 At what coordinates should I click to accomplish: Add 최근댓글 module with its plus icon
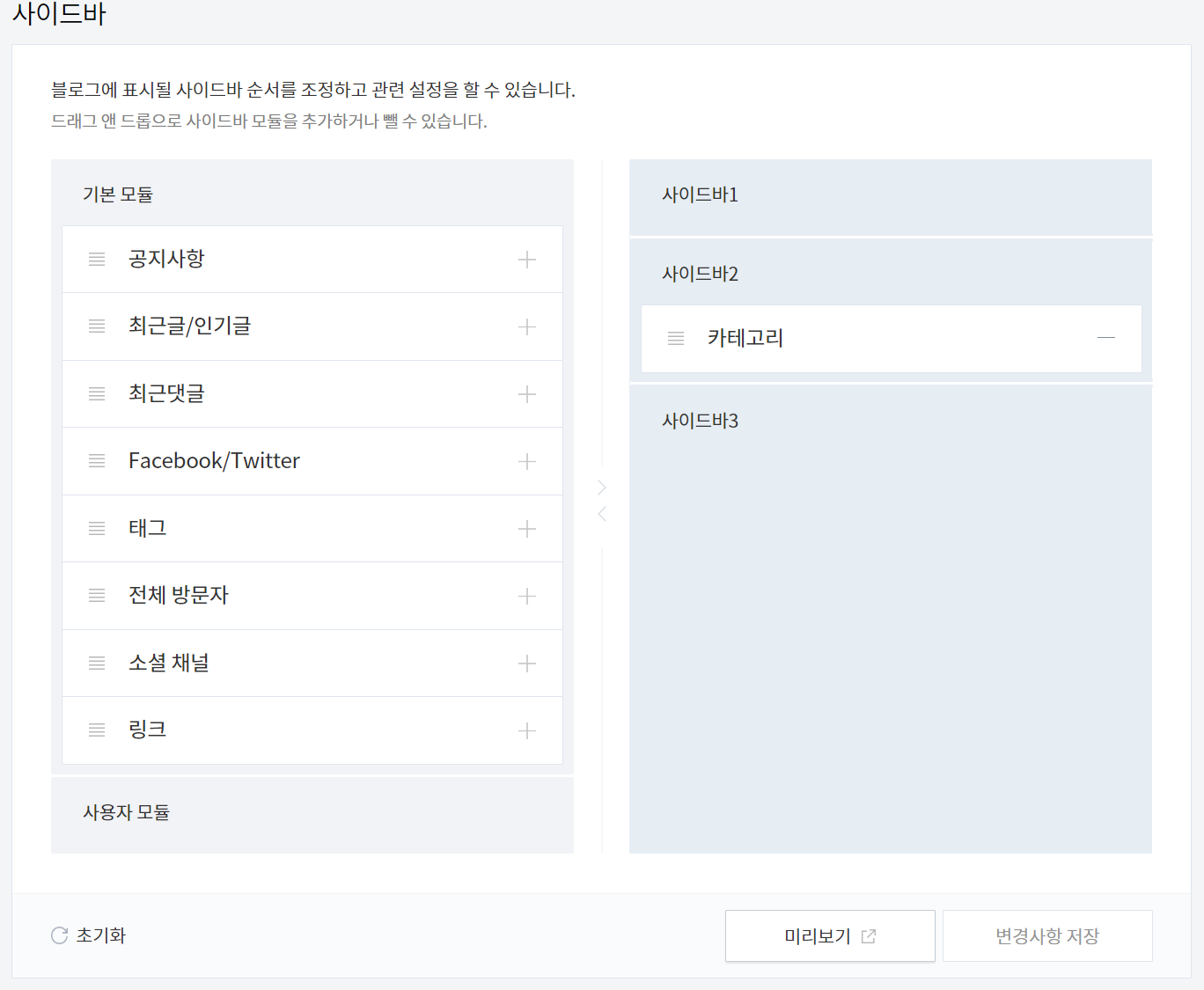(x=527, y=393)
